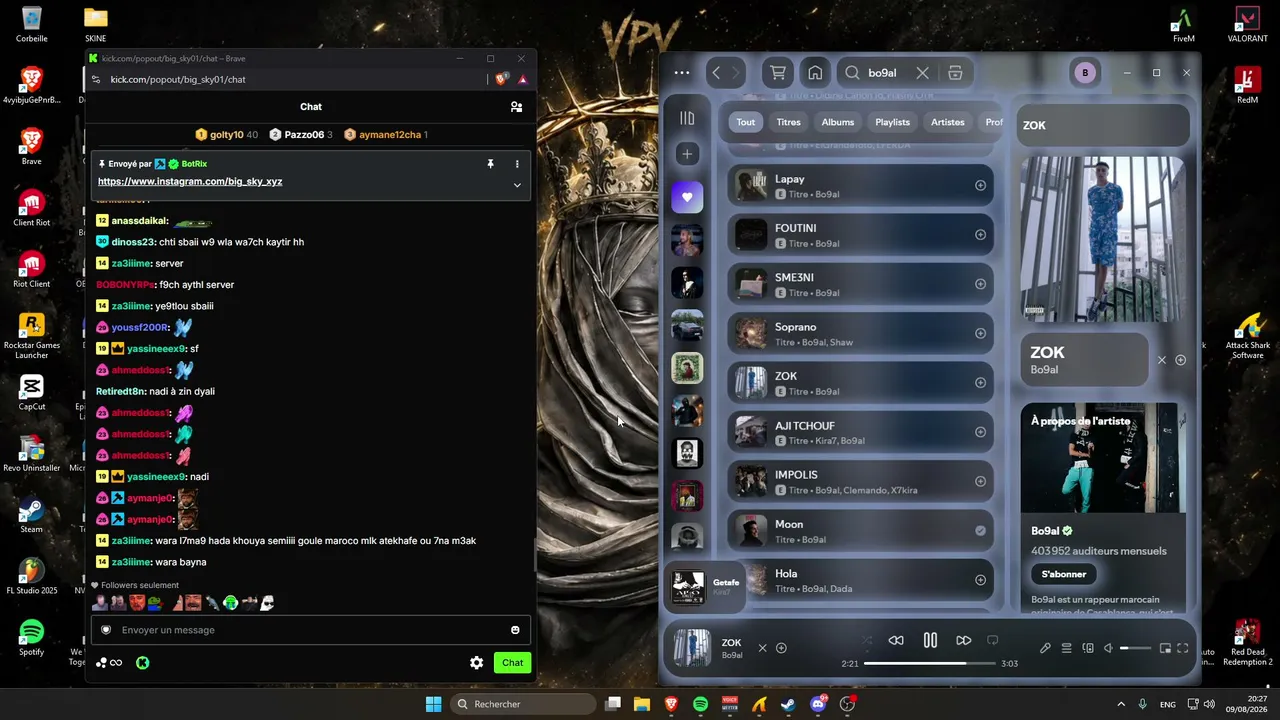Viewport: 1280px width, 720px height.
Task: Select the Tout filter tab
Action: tap(746, 122)
